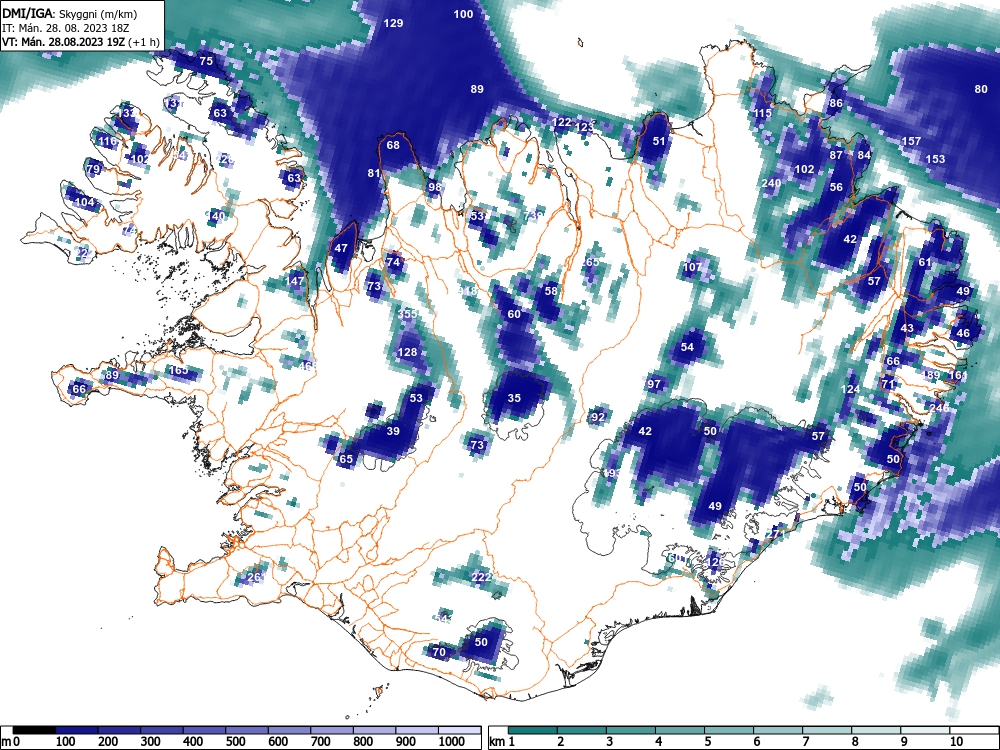1000x750 pixels.
Task: Click the visibility value 129 offshore north
Action: (393, 24)
